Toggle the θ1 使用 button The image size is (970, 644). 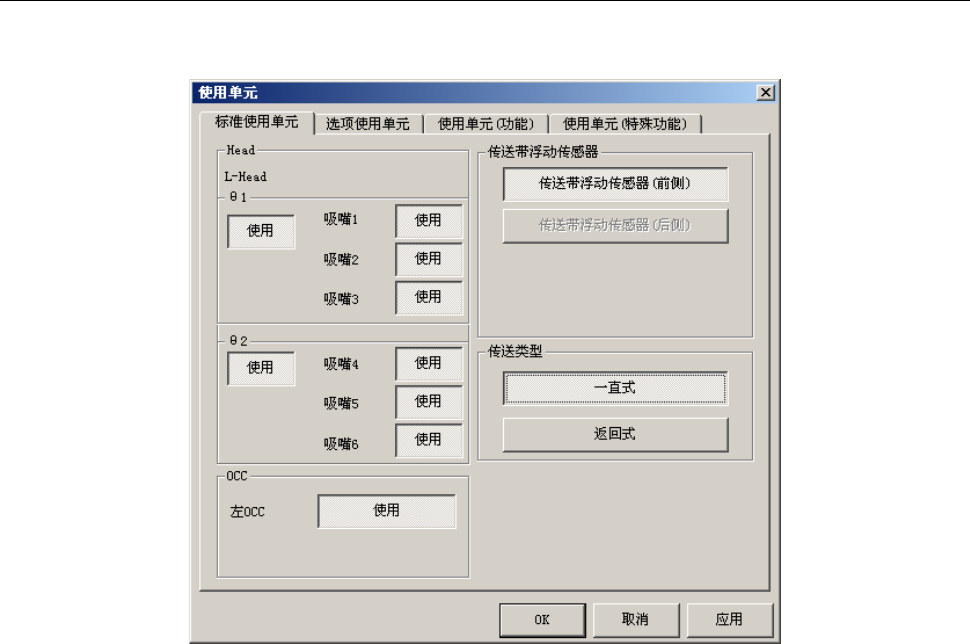tap(260, 231)
